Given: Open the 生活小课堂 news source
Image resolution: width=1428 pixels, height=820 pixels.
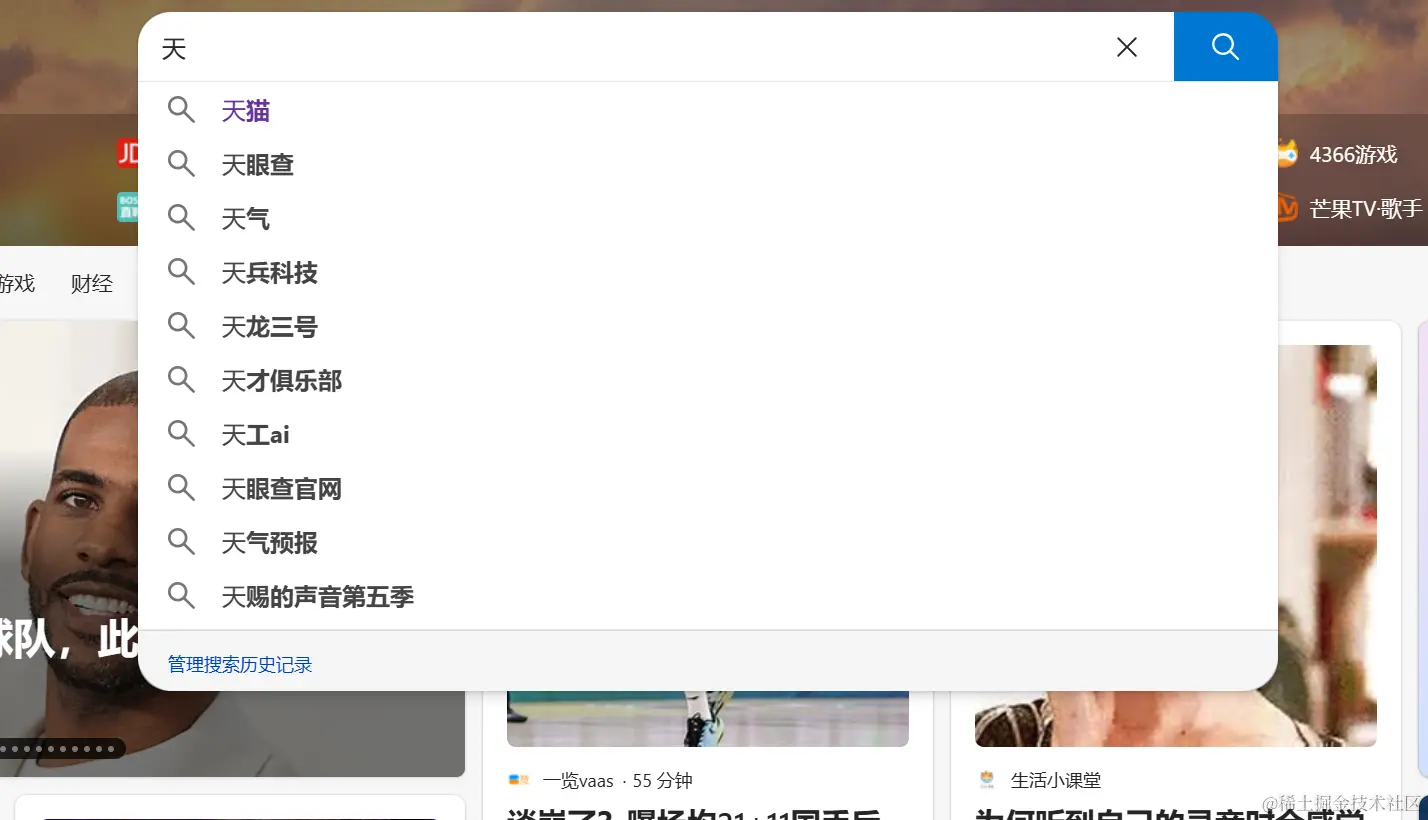Looking at the screenshot, I should [x=1056, y=781].
